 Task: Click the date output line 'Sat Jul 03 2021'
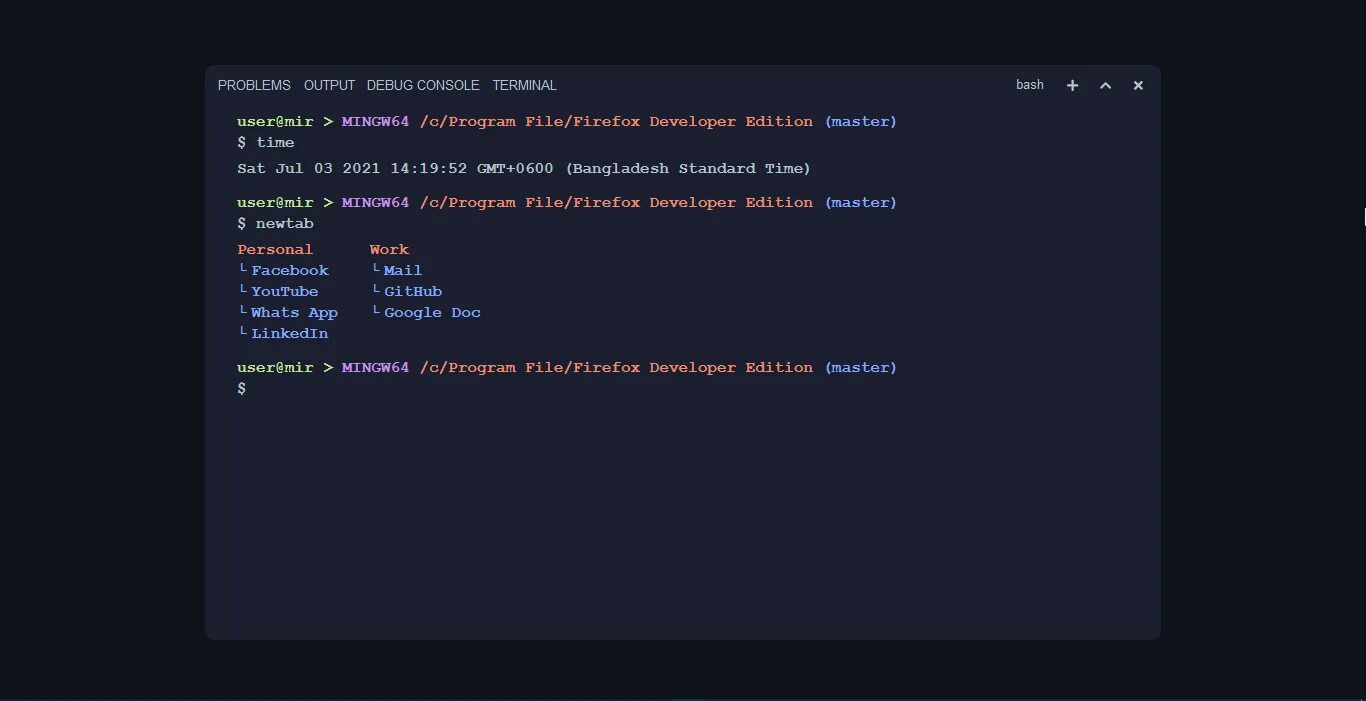(x=524, y=168)
